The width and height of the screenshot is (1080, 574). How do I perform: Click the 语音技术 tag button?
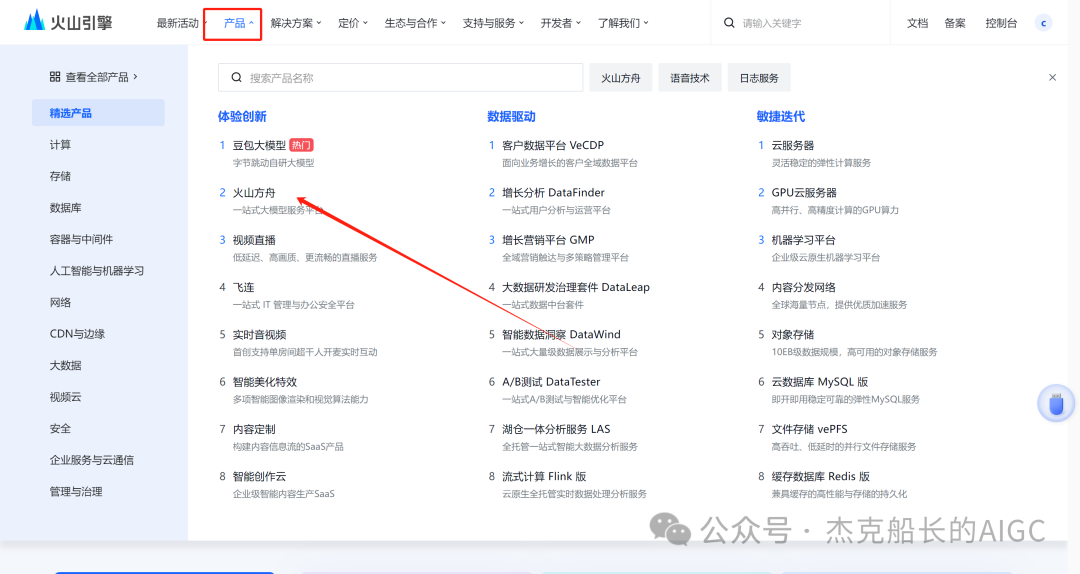689,78
